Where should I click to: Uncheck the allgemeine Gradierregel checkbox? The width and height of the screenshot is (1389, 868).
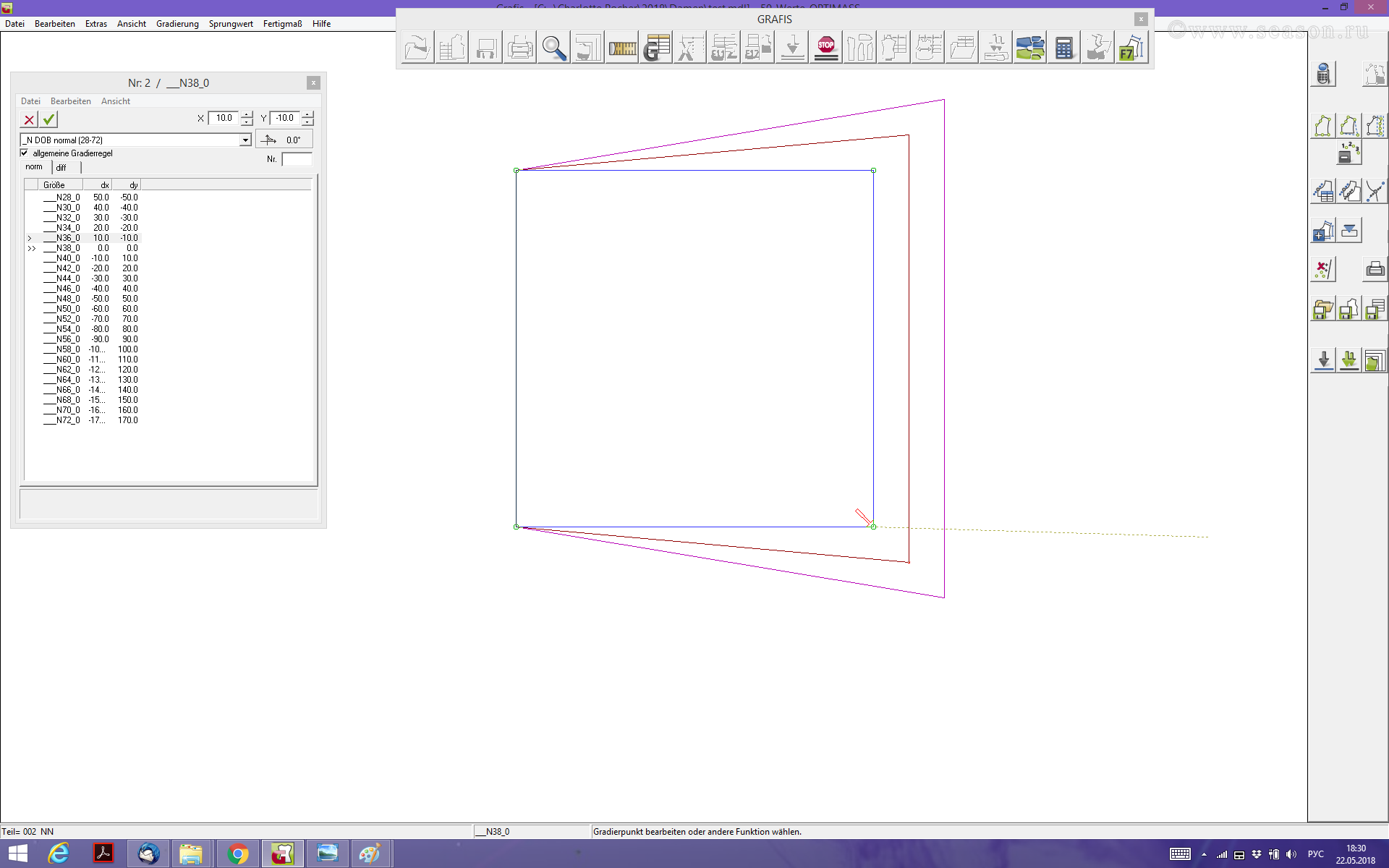tap(25, 153)
